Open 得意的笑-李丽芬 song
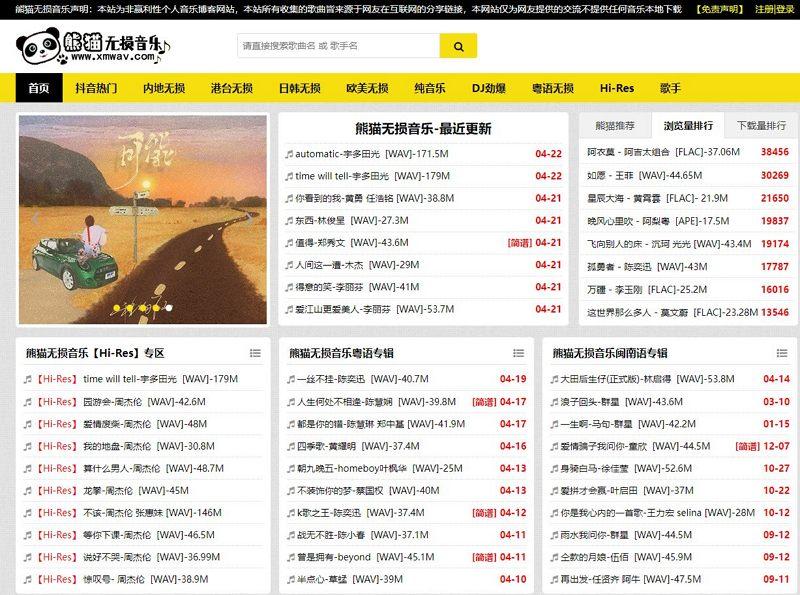 click(357, 287)
